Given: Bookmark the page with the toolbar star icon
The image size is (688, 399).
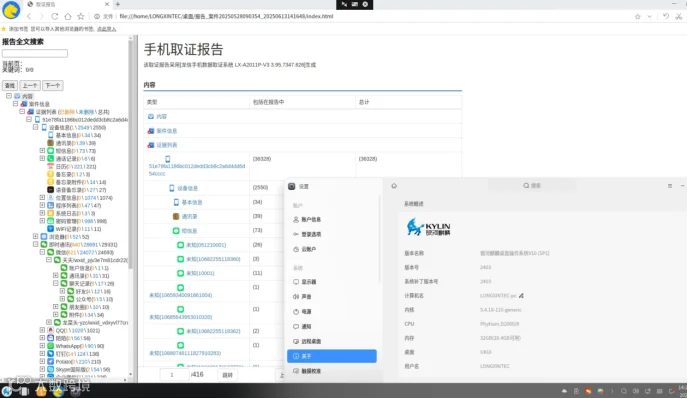Looking at the screenshot, I should click(81, 16).
